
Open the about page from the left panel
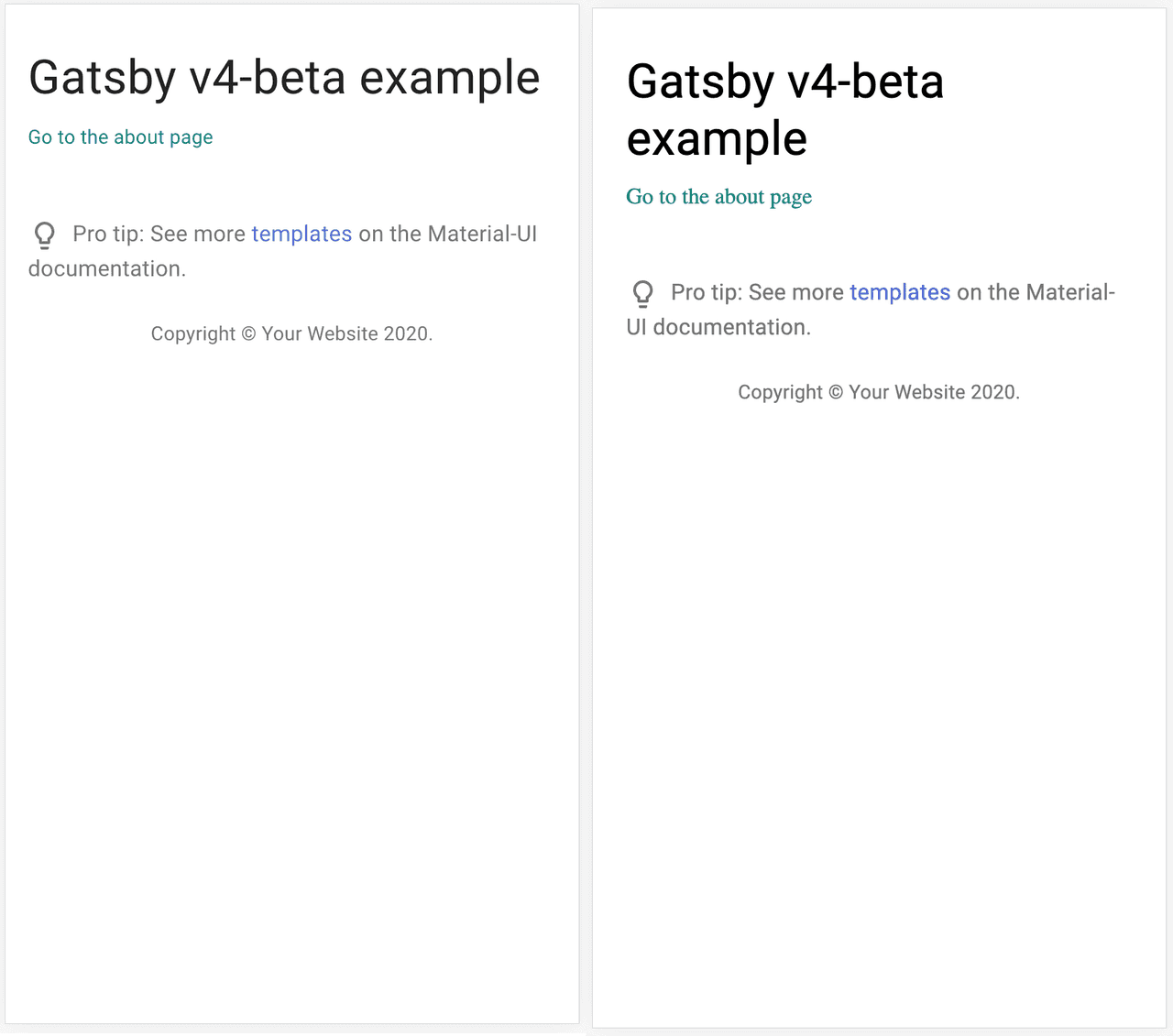[x=120, y=136]
